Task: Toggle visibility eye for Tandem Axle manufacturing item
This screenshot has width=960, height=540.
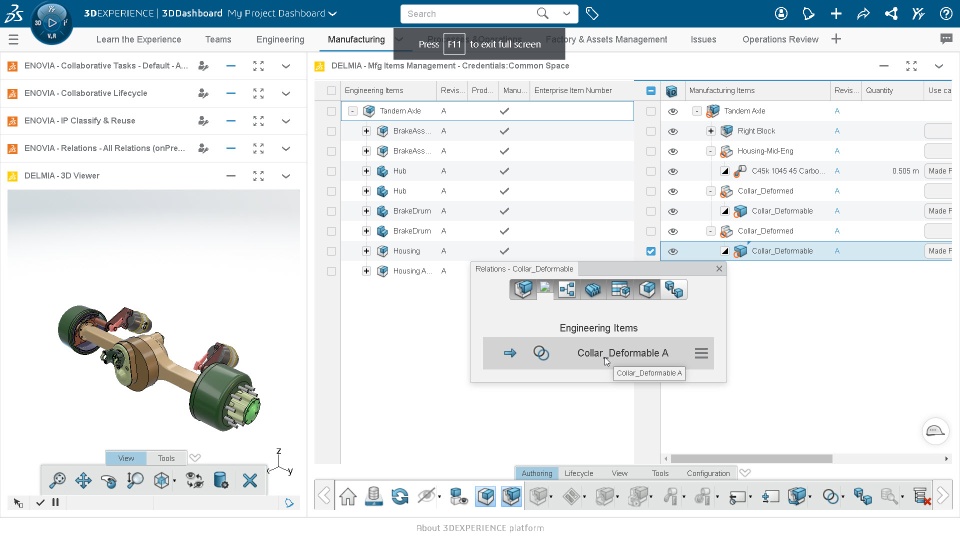Action: (x=673, y=111)
